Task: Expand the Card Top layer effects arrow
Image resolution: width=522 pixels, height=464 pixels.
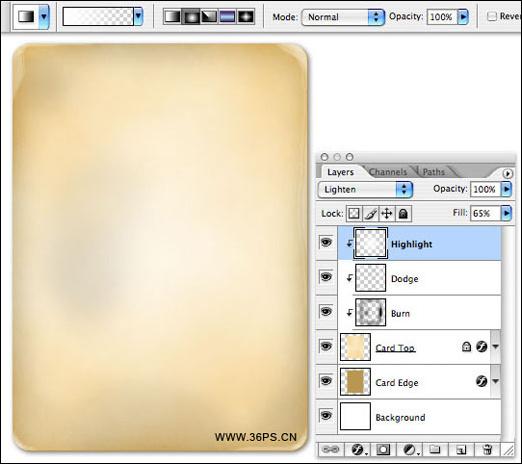Action: click(x=496, y=347)
